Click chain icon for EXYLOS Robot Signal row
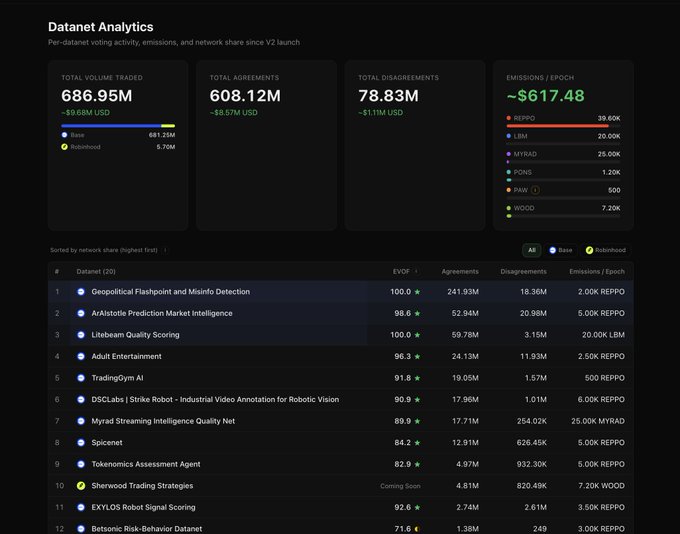 (x=81, y=507)
